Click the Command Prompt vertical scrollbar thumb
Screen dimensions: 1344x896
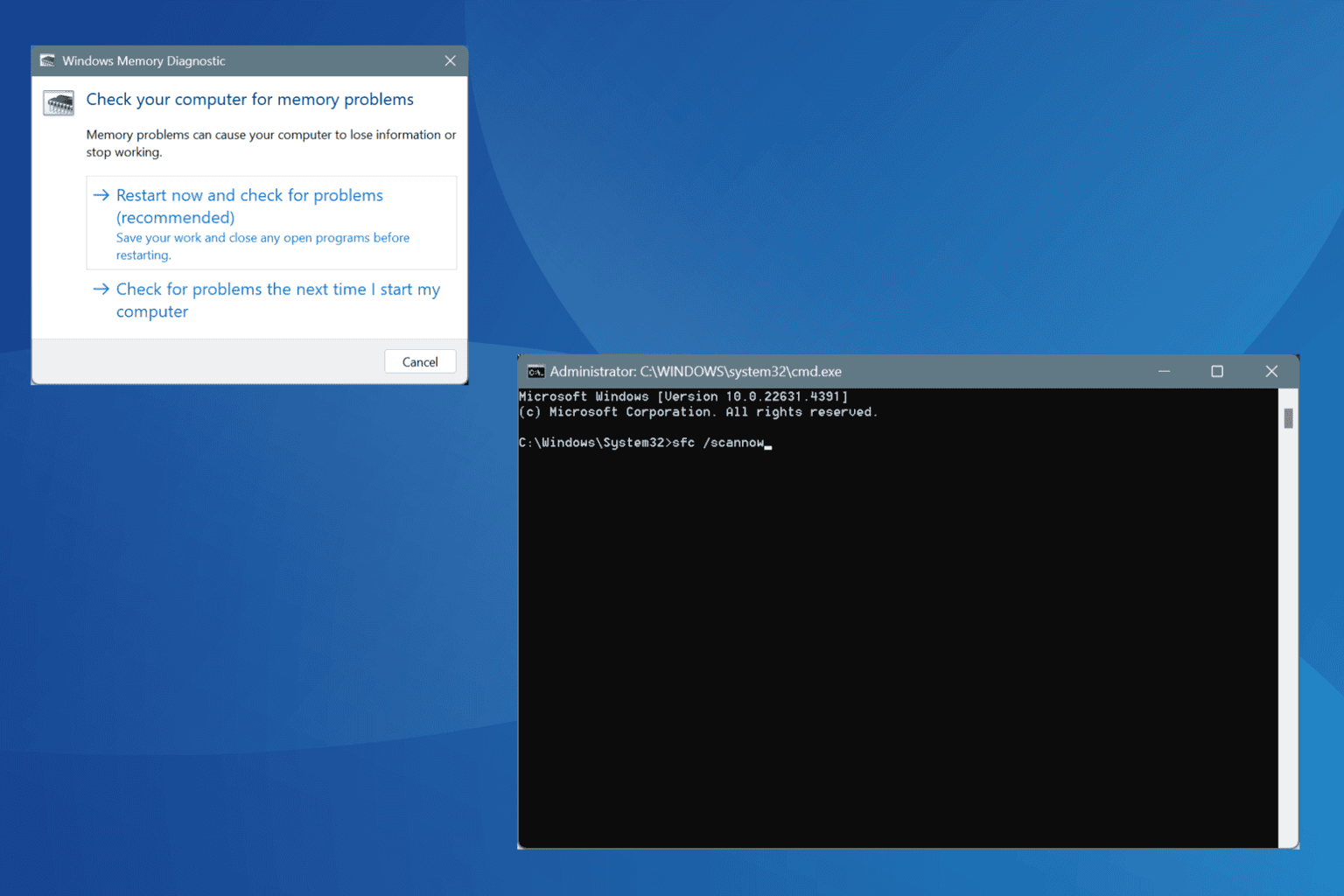click(1288, 418)
